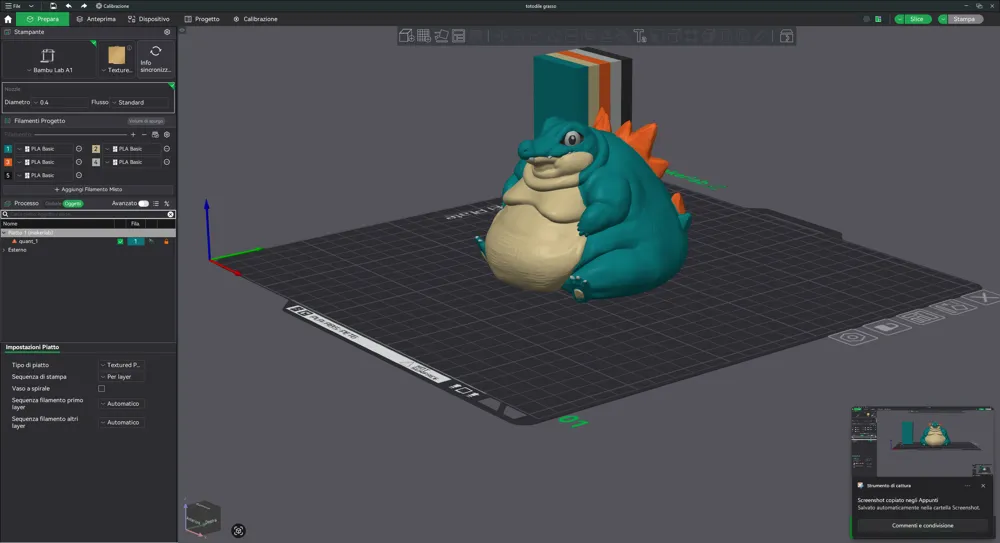Click teal filament 1 color swatch
Screen dimensions: 1000x543
coord(8,149)
